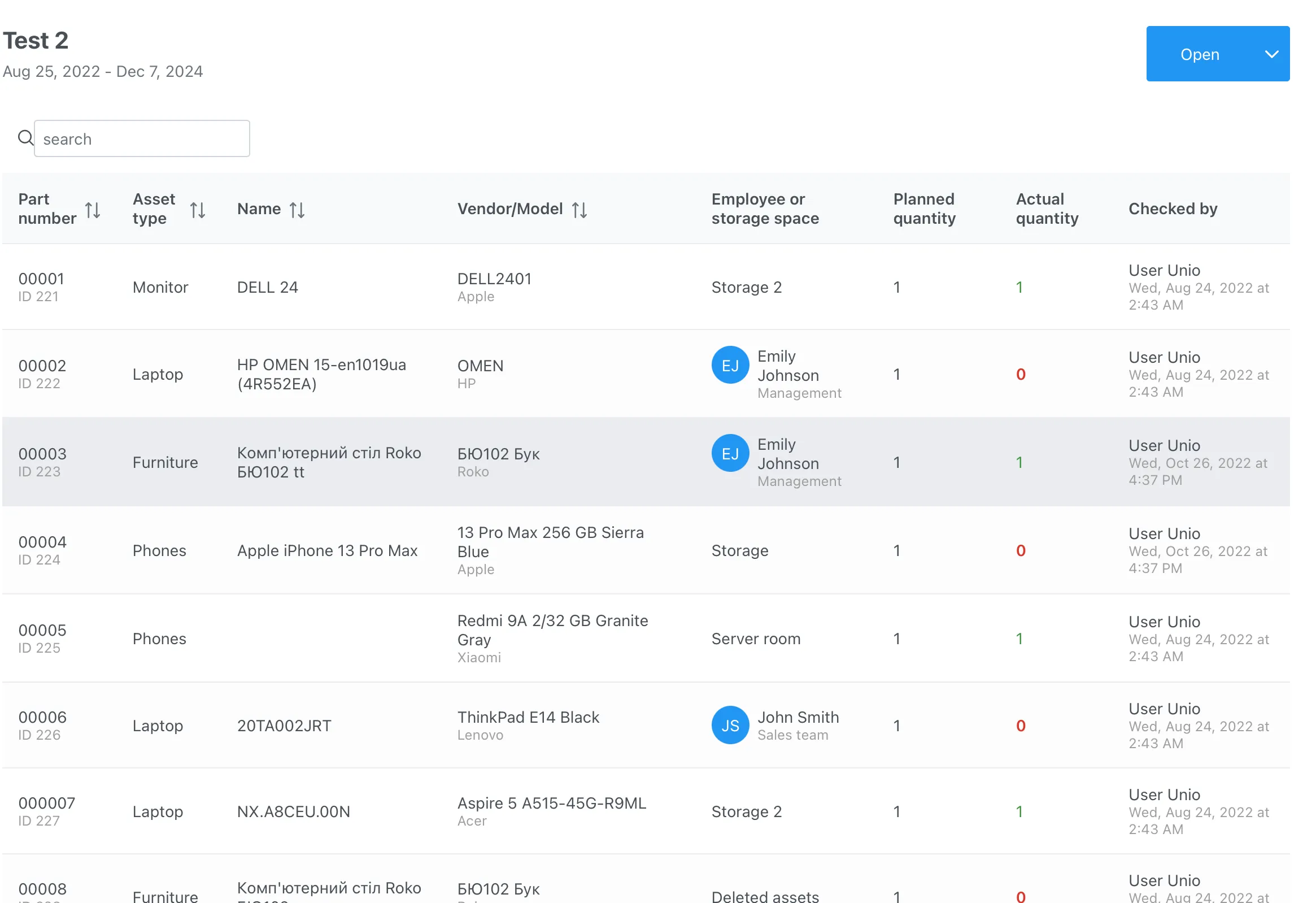
Task: Click the Planned quantity column header
Action: [924, 209]
